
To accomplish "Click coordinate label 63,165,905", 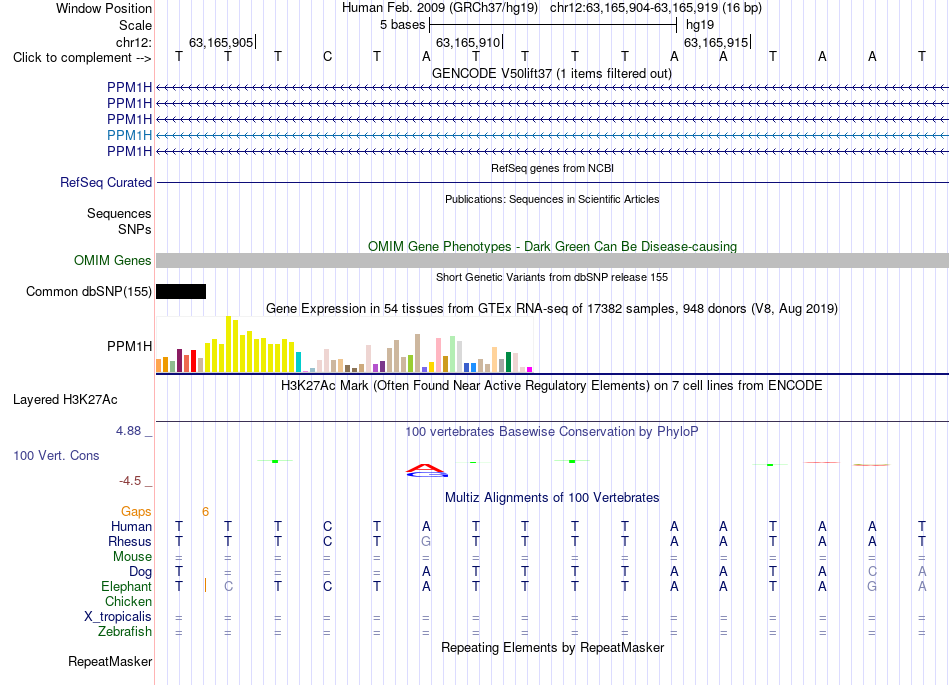I will pos(221,42).
